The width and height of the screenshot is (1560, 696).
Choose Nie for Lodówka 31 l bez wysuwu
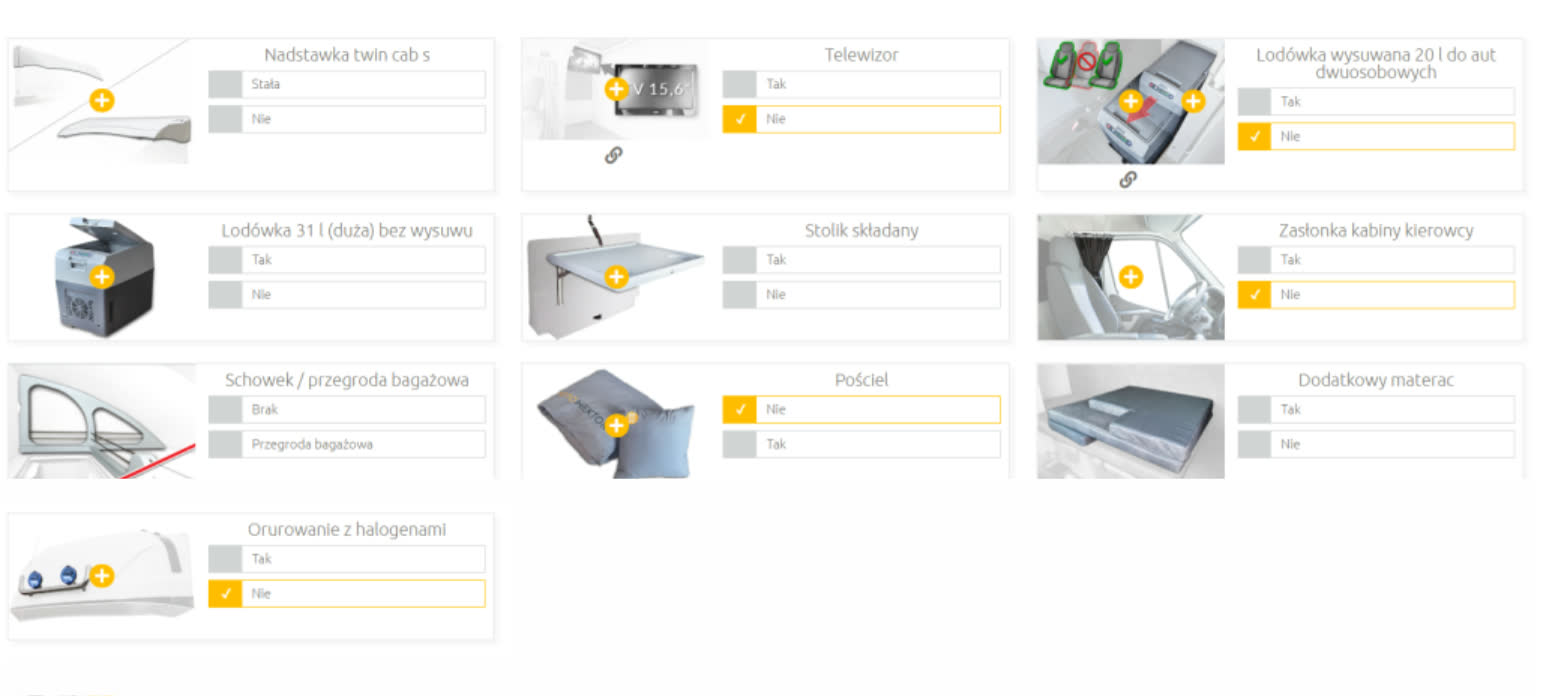347,295
